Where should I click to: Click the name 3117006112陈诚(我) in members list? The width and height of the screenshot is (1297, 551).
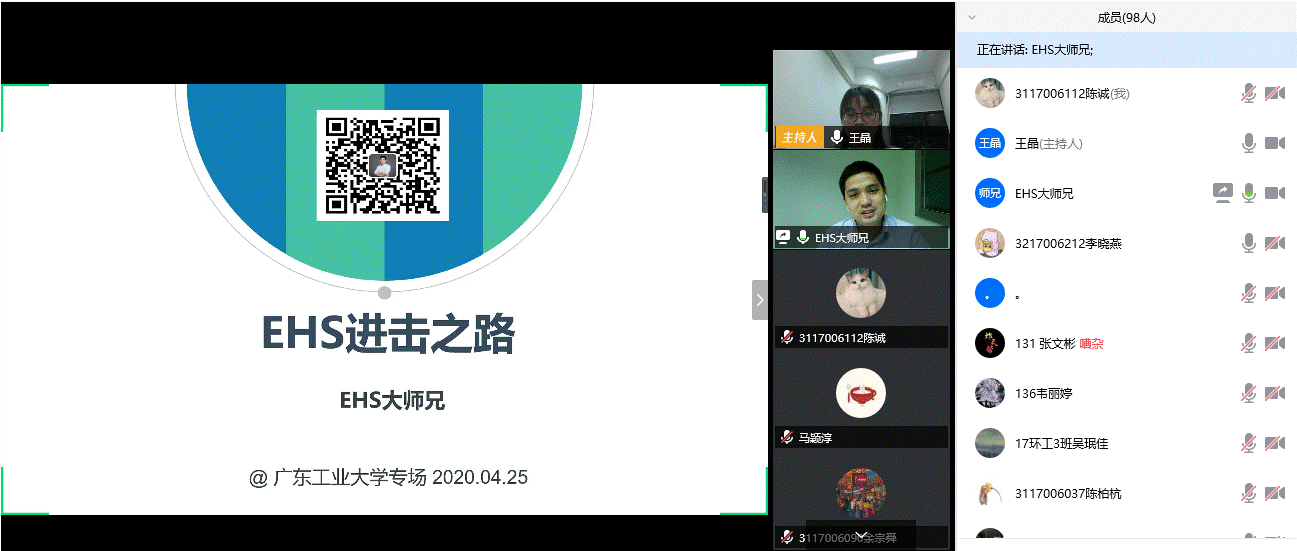pyautogui.click(x=1072, y=93)
